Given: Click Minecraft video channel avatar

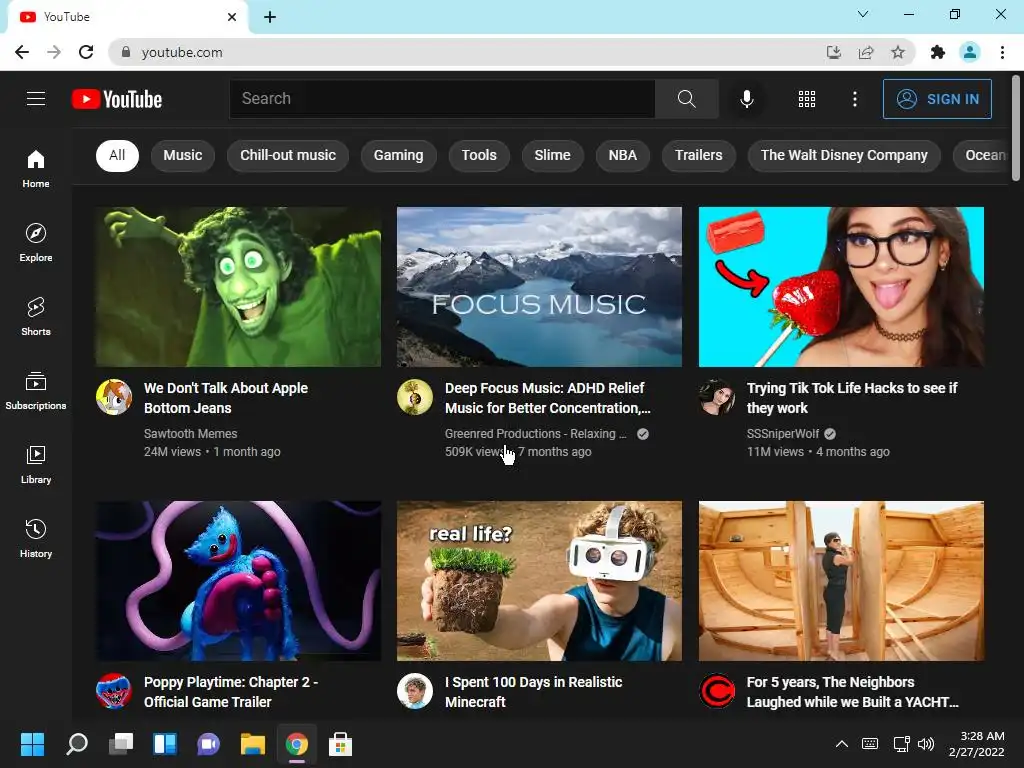Looking at the screenshot, I should click(415, 691).
